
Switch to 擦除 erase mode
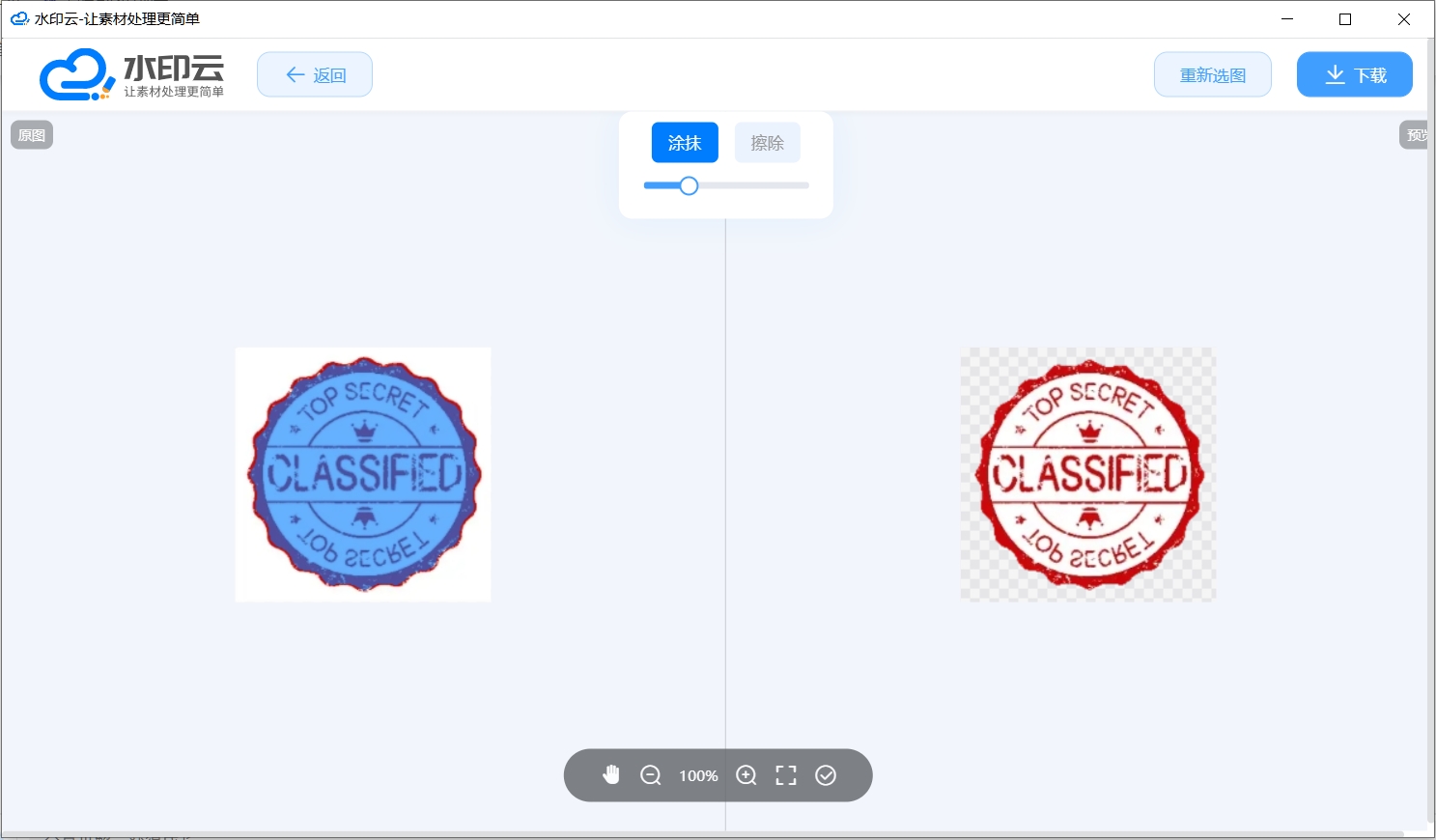point(768,143)
